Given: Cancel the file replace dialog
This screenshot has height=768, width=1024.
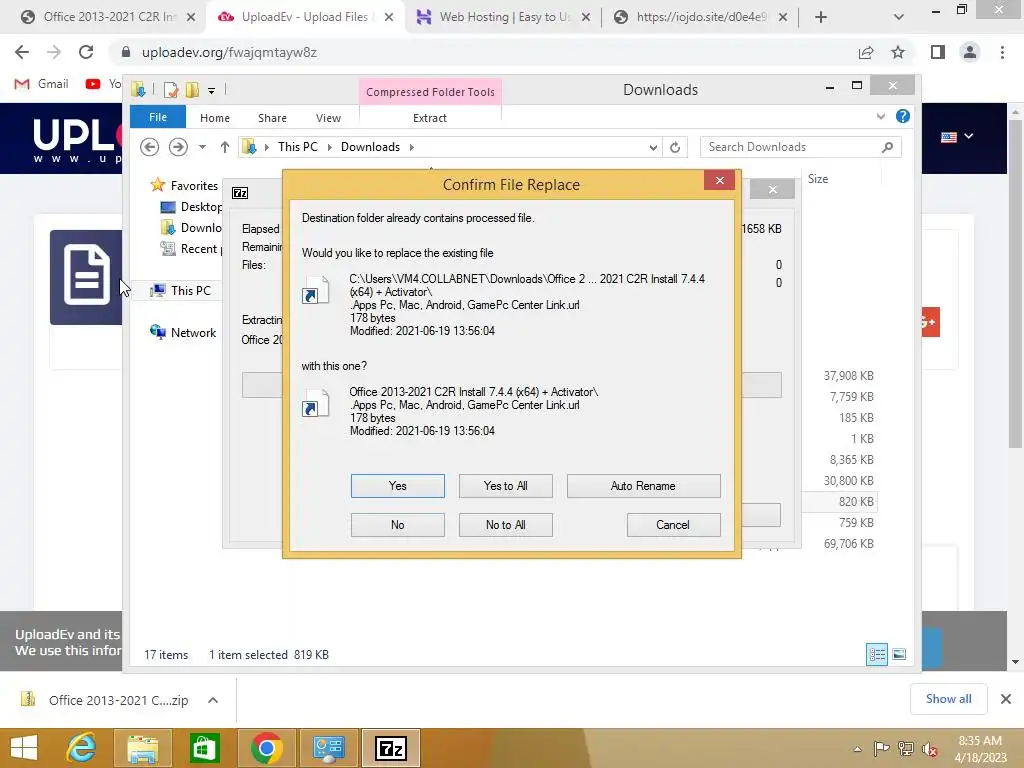Looking at the screenshot, I should [673, 525].
